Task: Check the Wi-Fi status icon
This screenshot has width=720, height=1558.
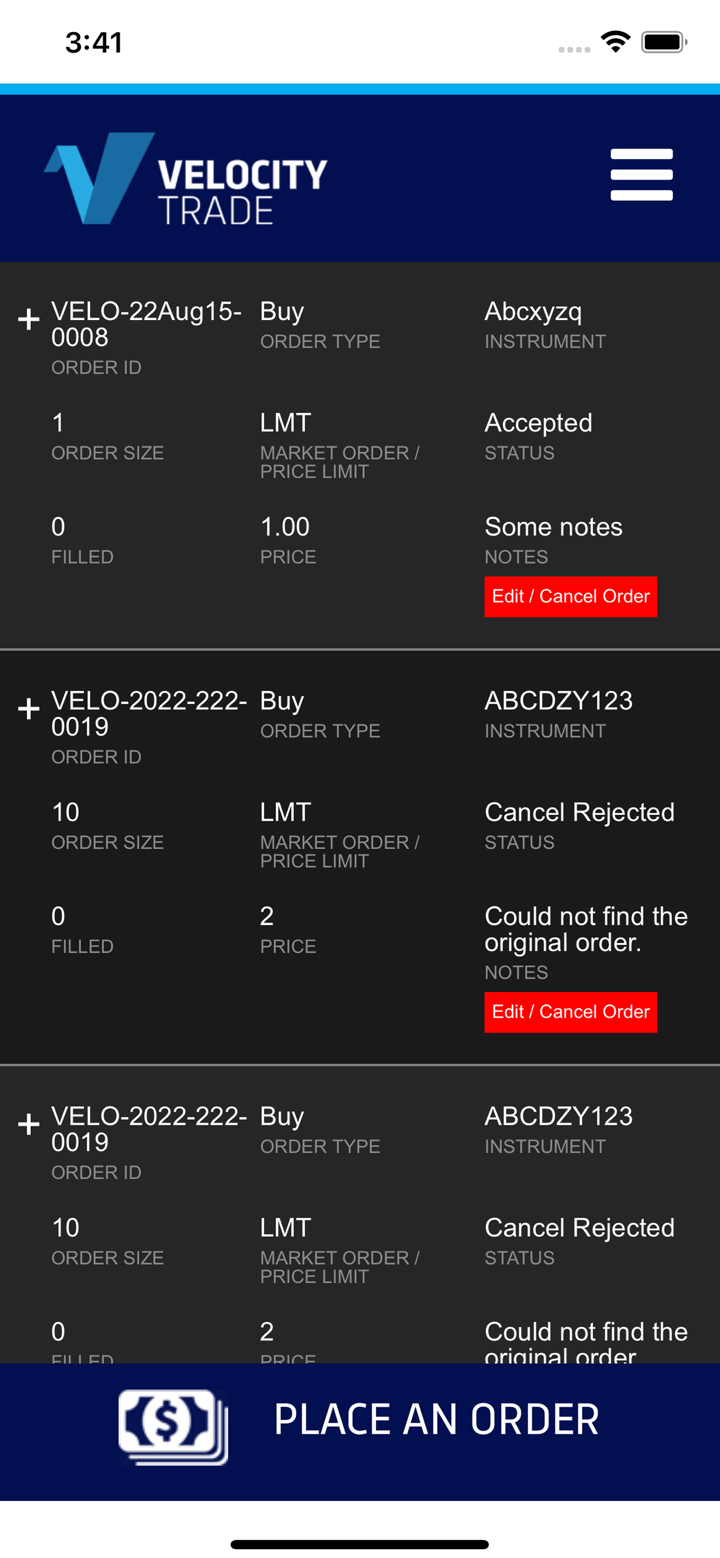Action: tap(615, 42)
